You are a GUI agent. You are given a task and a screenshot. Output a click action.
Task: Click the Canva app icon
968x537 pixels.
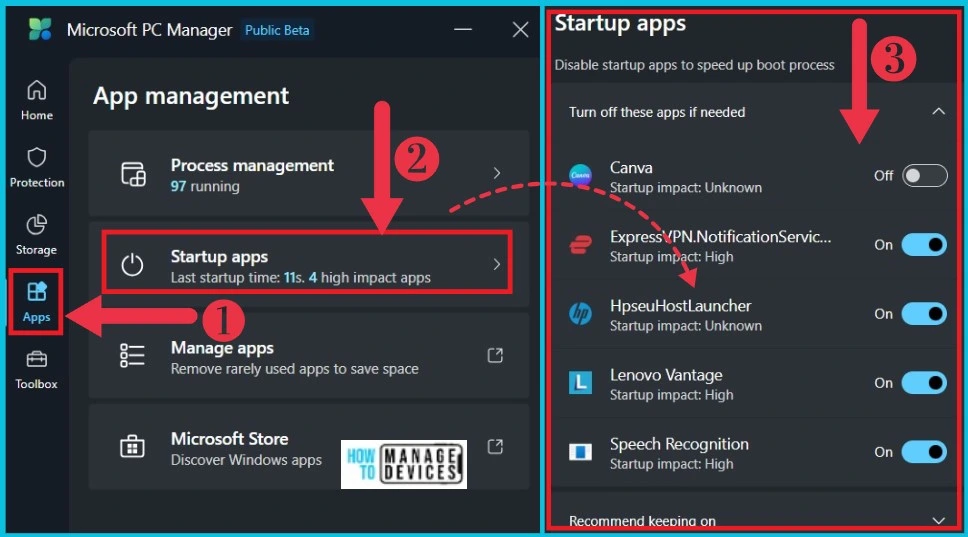coord(580,175)
